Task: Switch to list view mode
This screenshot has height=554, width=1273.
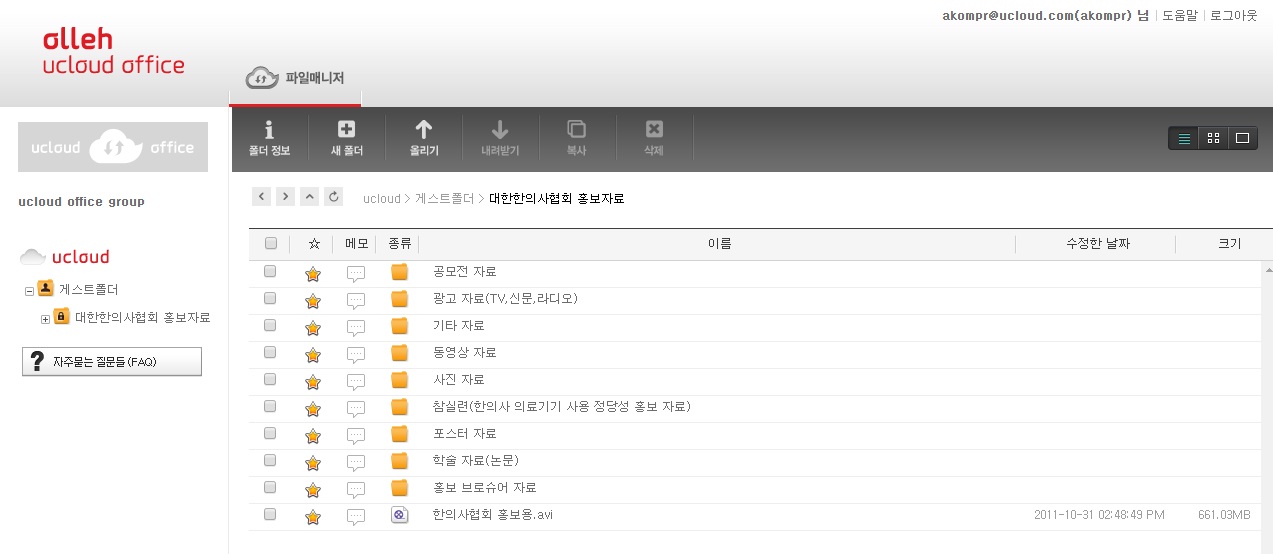Action: click(x=1185, y=139)
